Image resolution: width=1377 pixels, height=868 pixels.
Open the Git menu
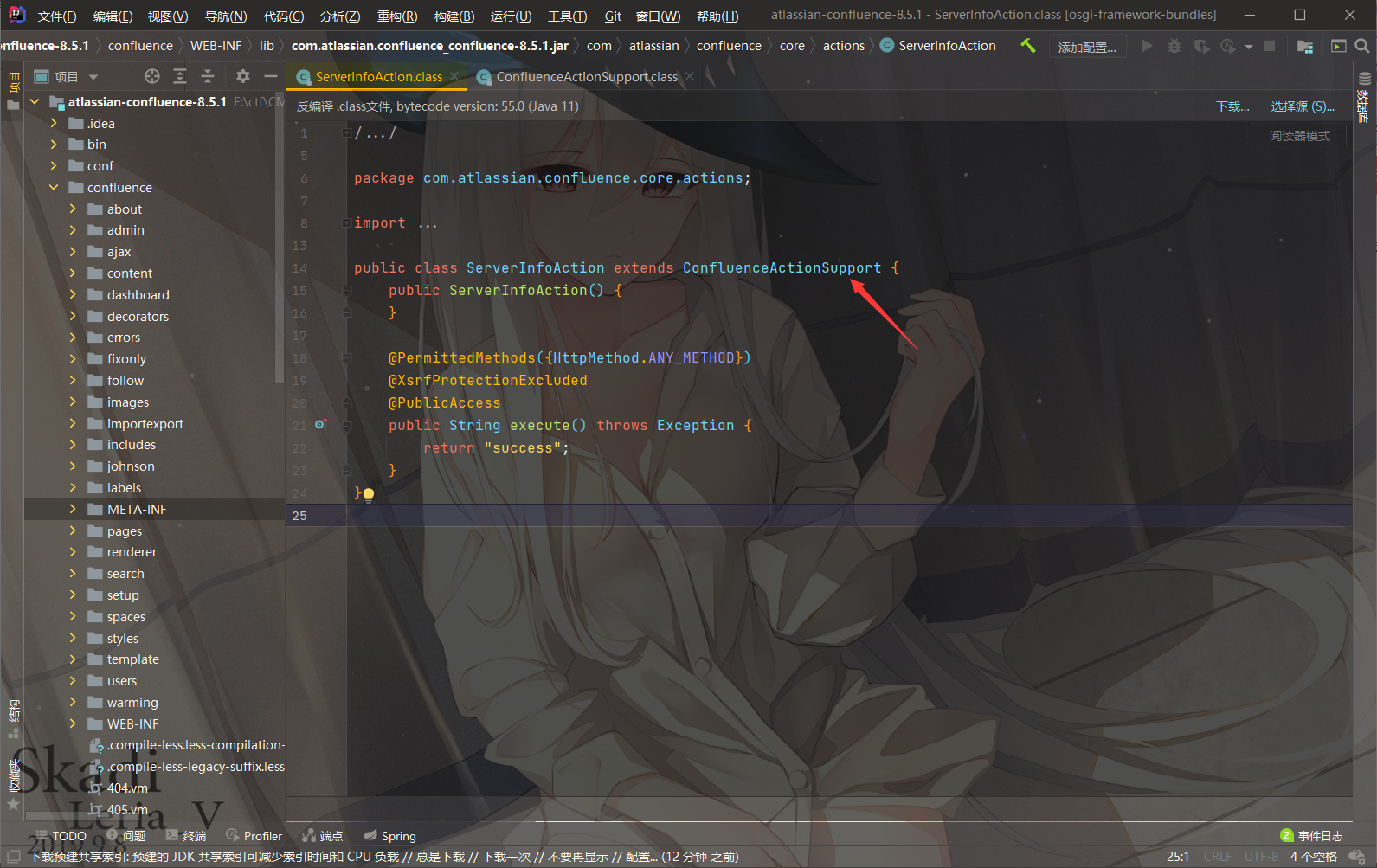click(x=613, y=16)
